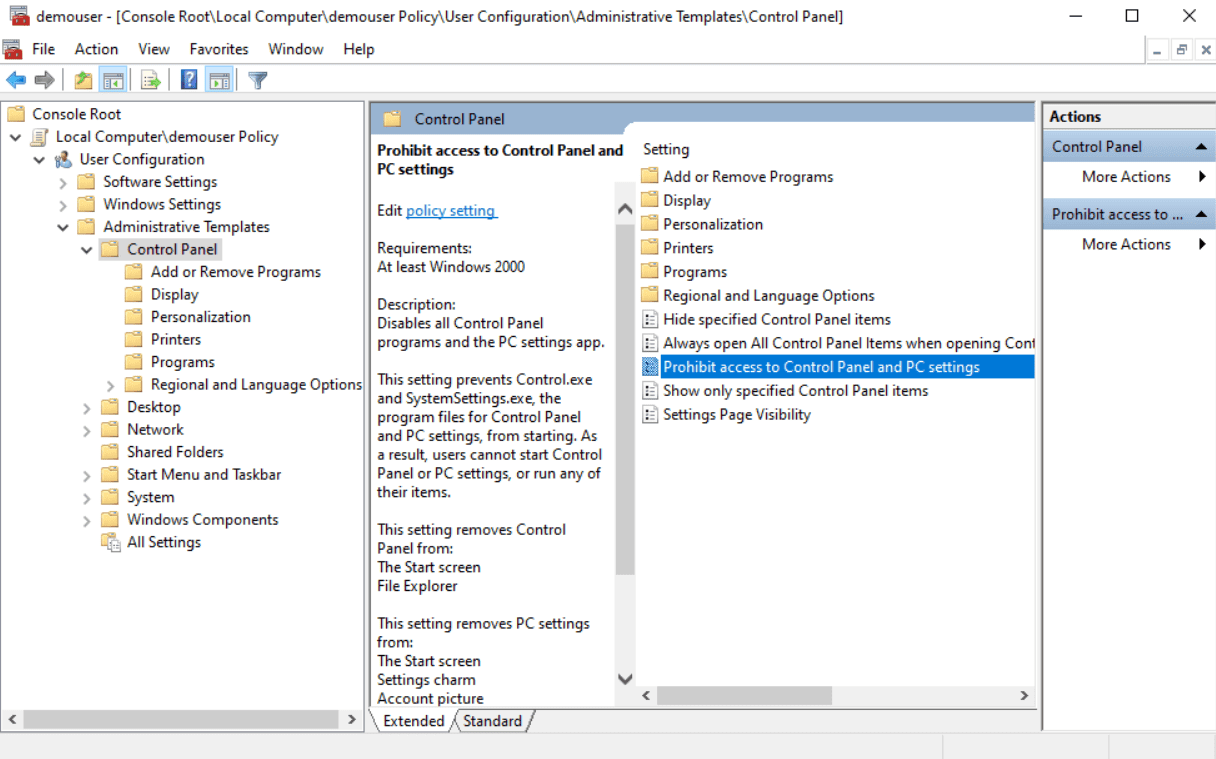Click the User Configuration node icon
The image size is (1216, 759).
64,159
